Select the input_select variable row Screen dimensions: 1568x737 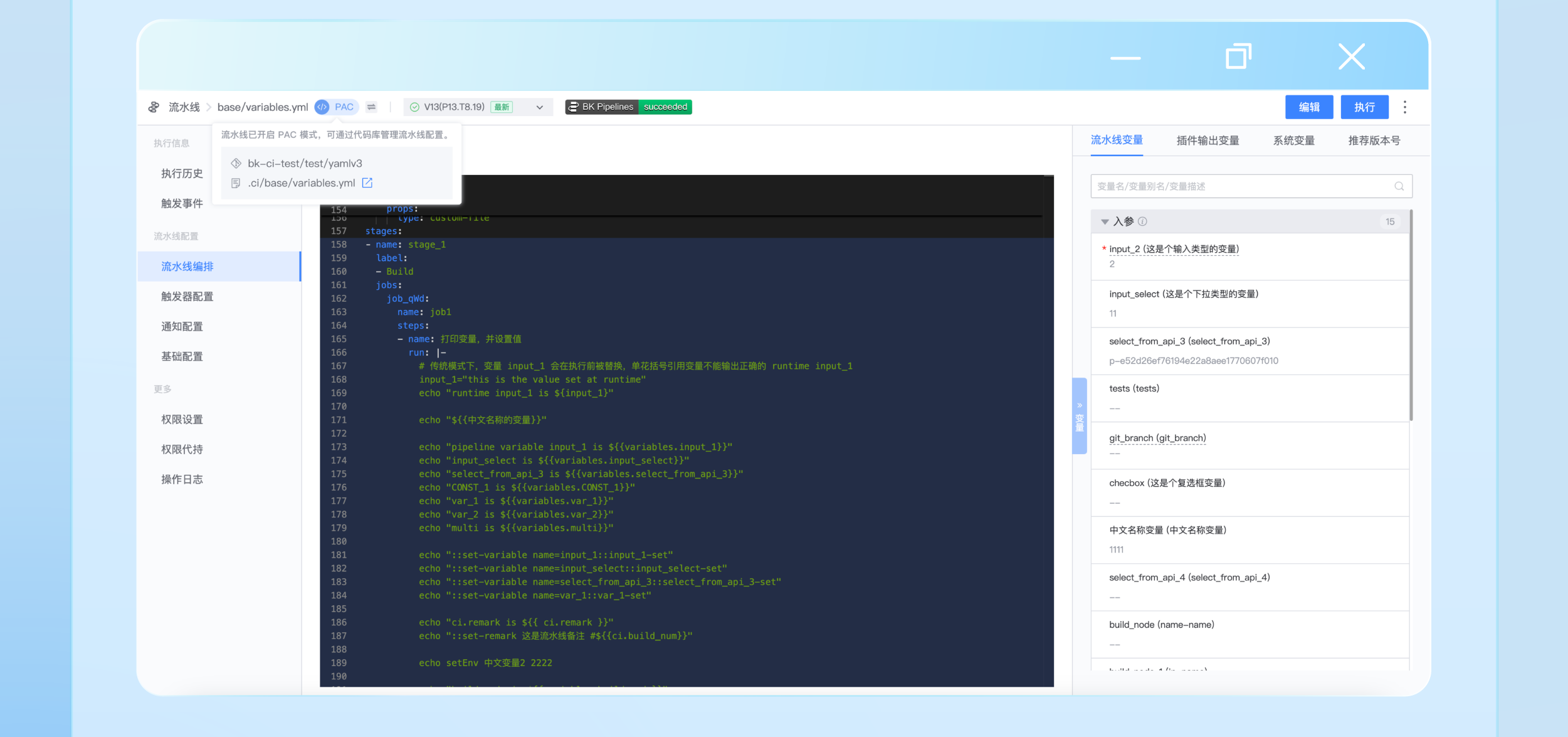click(x=1250, y=304)
